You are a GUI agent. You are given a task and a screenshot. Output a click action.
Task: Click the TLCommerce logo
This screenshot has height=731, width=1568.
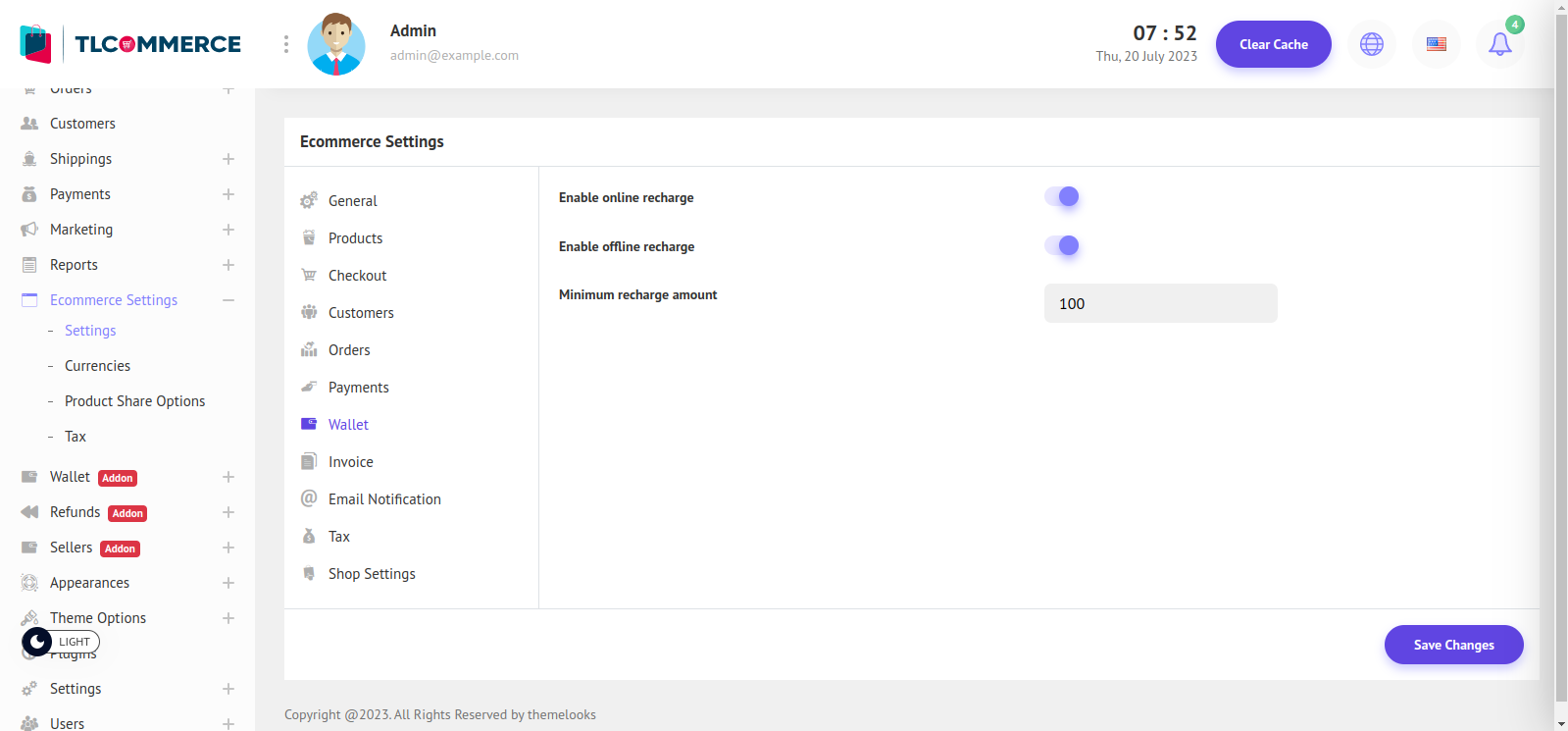click(x=130, y=44)
